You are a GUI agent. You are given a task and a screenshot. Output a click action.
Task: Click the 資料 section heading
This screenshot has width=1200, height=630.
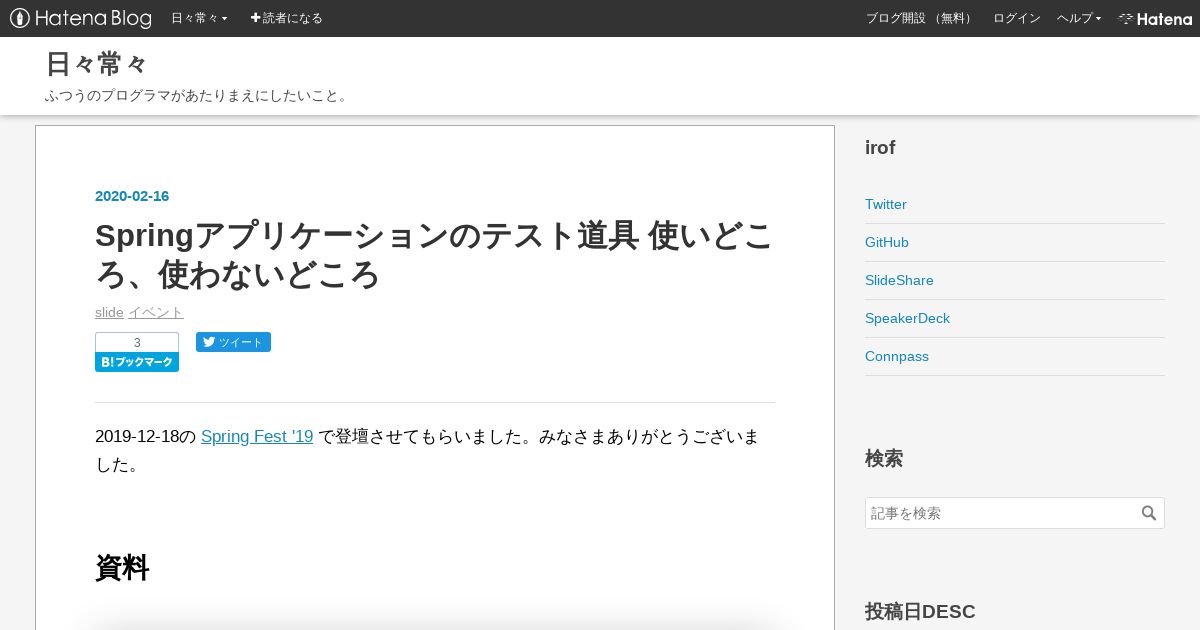(x=122, y=568)
